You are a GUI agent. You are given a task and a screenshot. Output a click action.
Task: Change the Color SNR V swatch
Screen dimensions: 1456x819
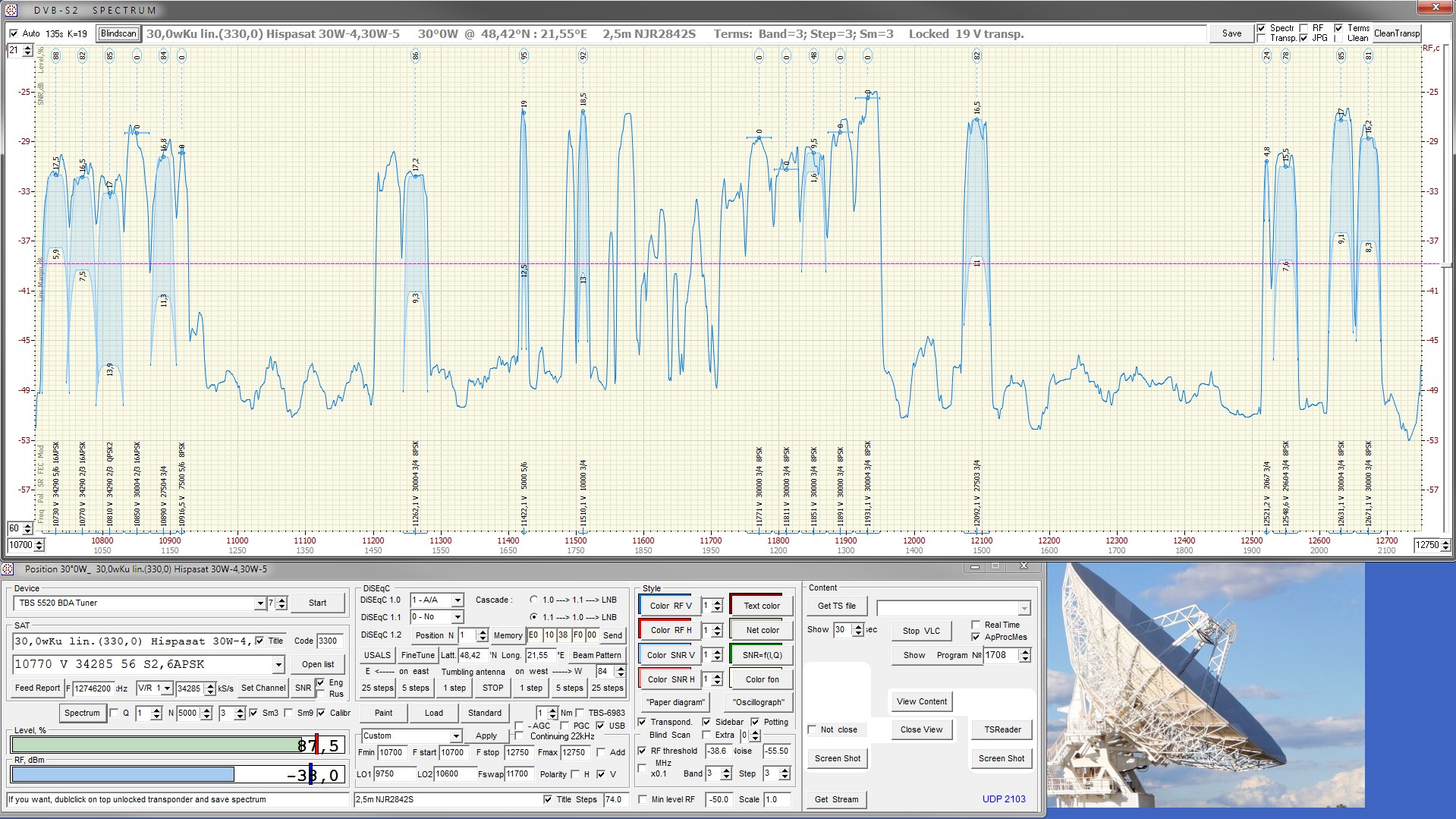[671, 655]
